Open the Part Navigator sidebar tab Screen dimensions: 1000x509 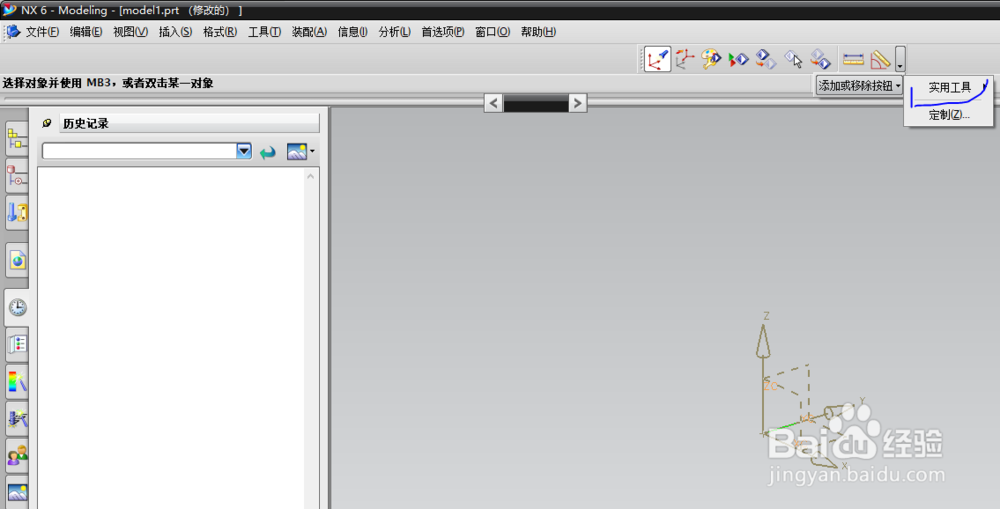(x=17, y=175)
